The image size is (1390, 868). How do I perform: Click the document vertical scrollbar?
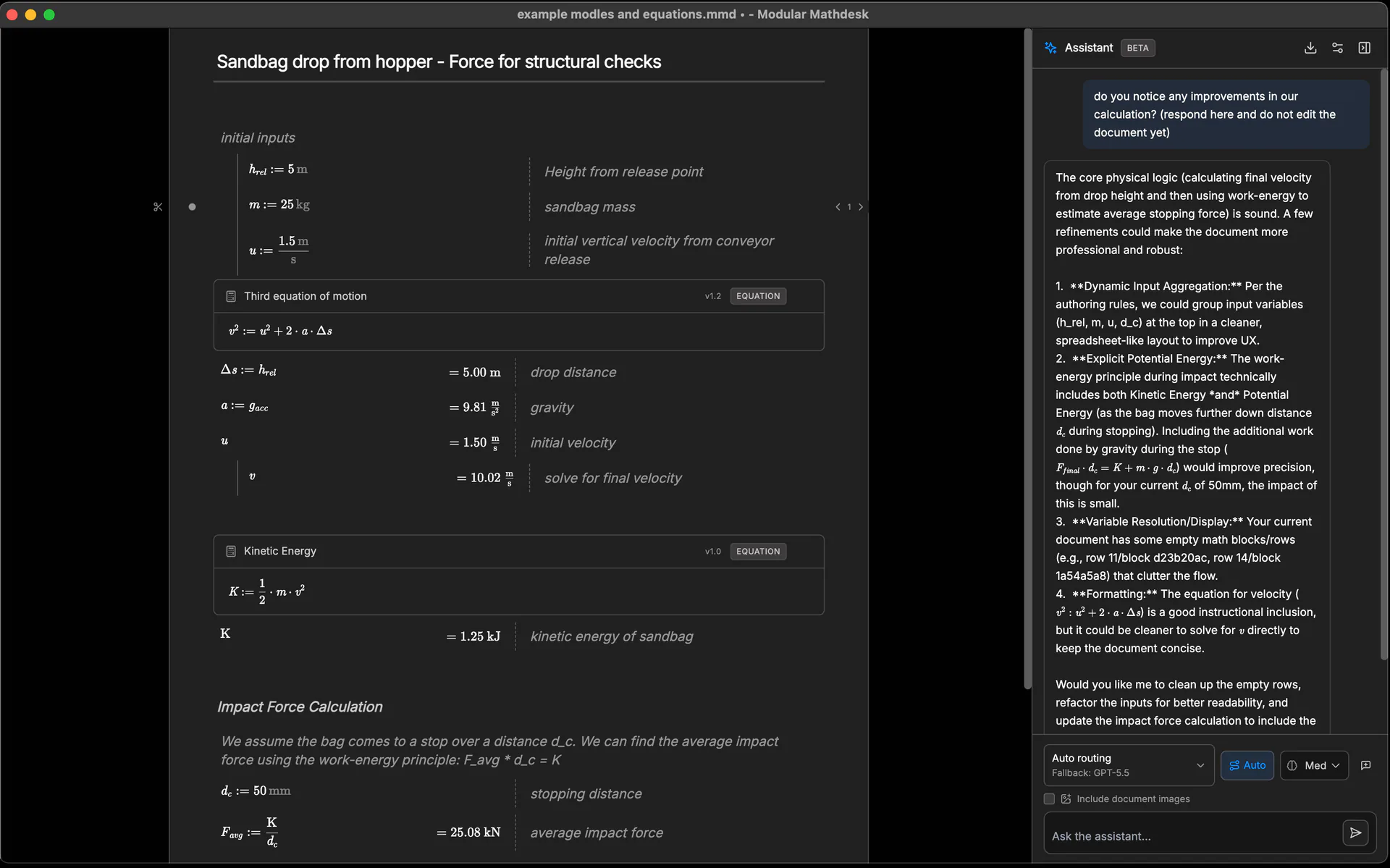tap(1027, 359)
